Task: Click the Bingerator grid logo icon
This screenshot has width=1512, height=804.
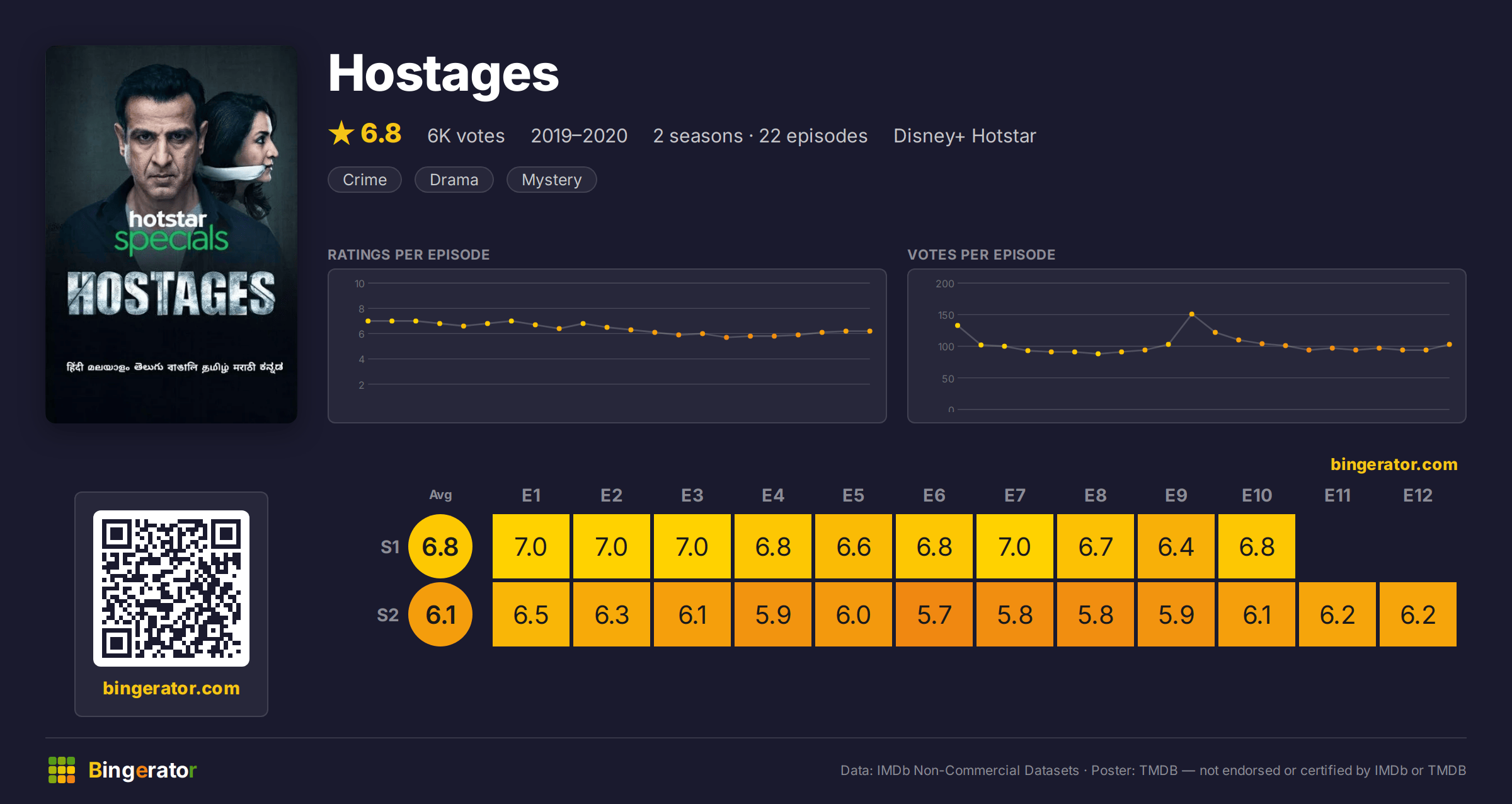Action: [x=62, y=770]
